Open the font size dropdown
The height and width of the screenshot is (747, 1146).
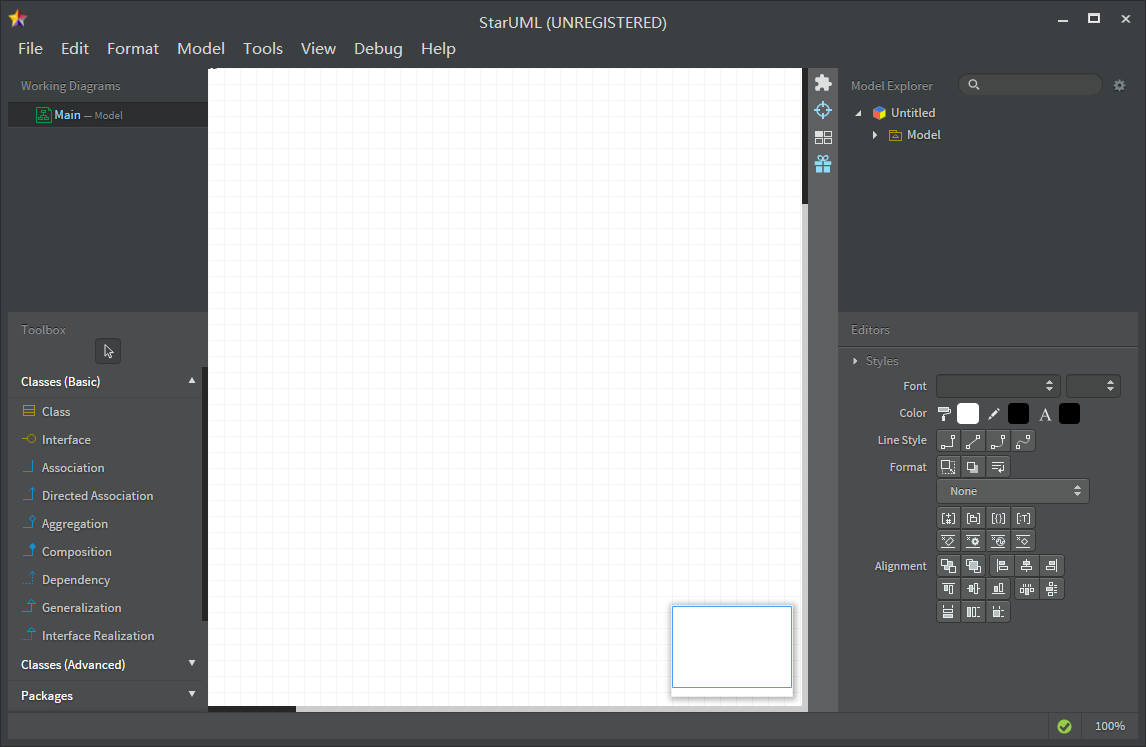pyautogui.click(x=1093, y=386)
